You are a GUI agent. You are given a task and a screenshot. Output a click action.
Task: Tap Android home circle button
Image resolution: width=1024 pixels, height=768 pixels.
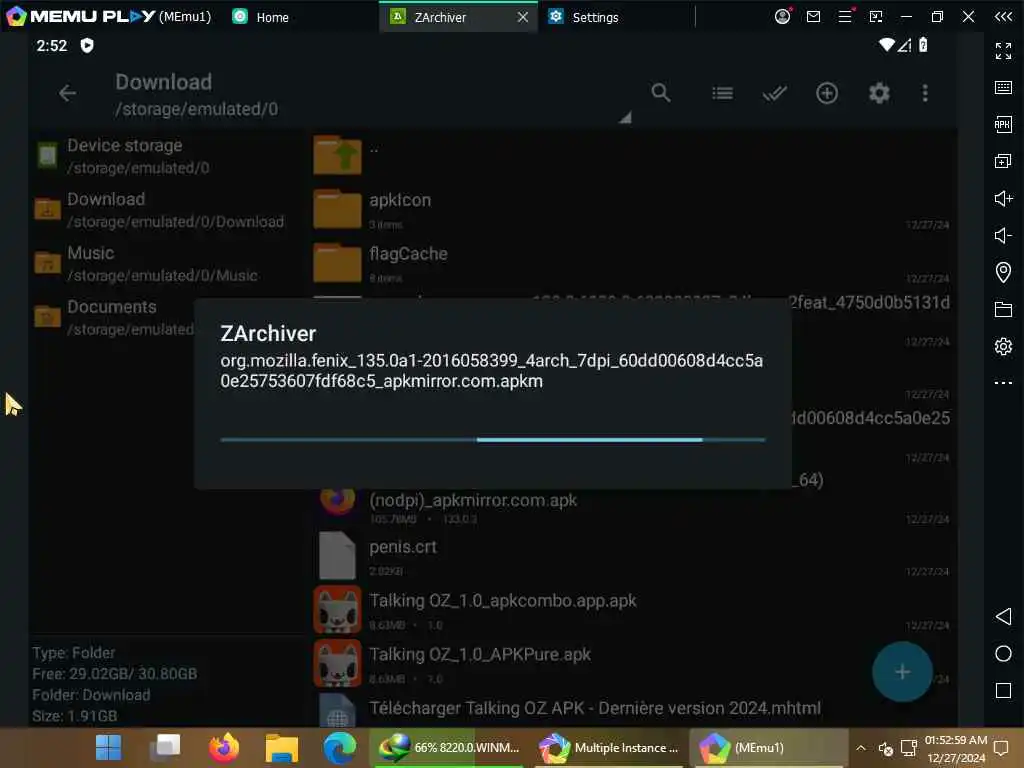pos(1003,654)
